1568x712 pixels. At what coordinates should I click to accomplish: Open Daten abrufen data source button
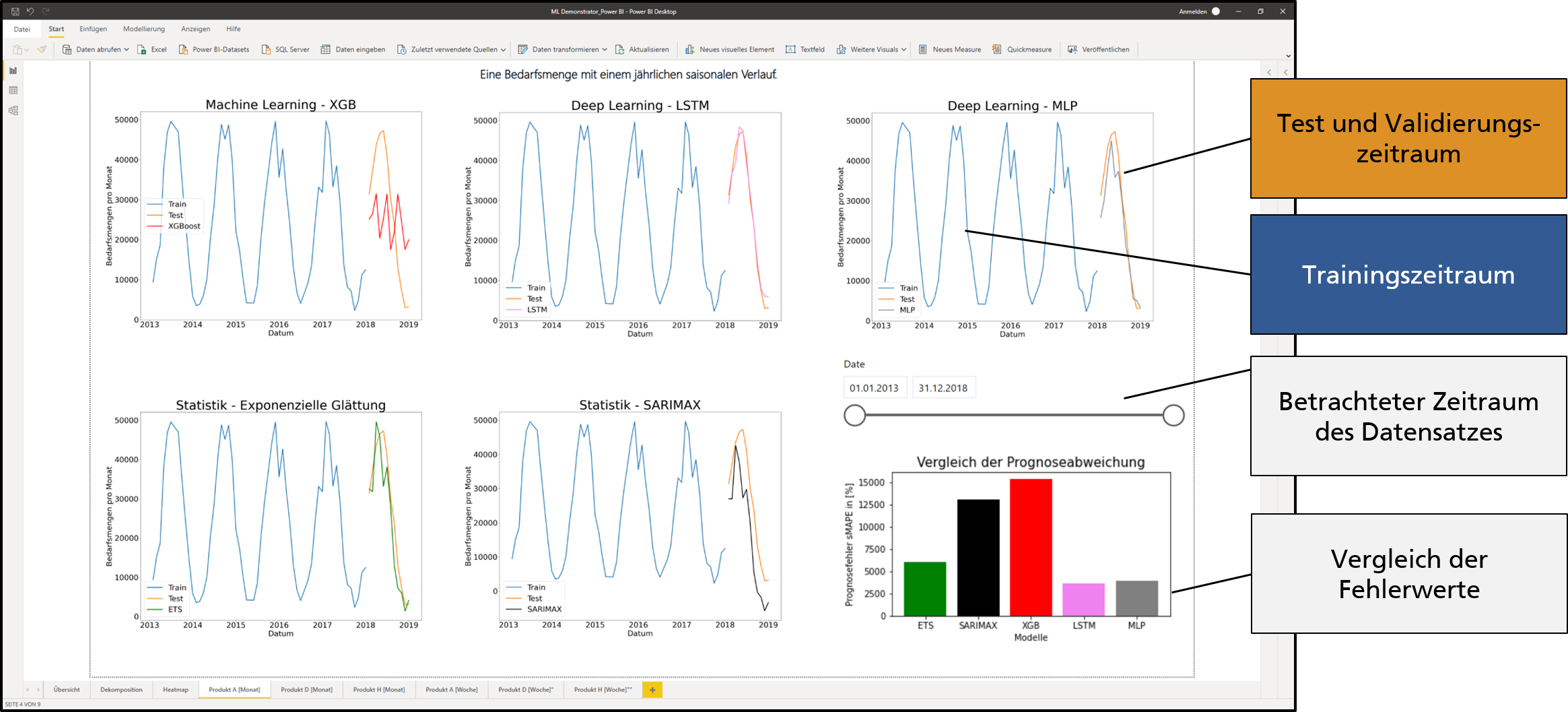click(95, 49)
